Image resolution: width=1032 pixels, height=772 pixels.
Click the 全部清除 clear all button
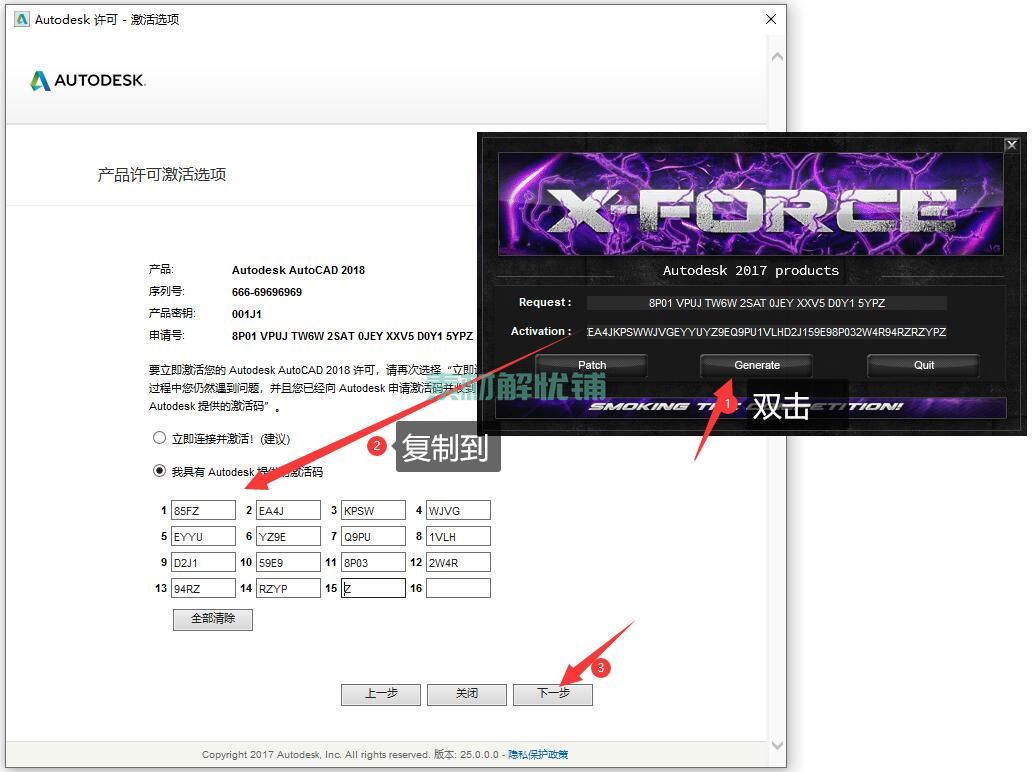(213, 619)
